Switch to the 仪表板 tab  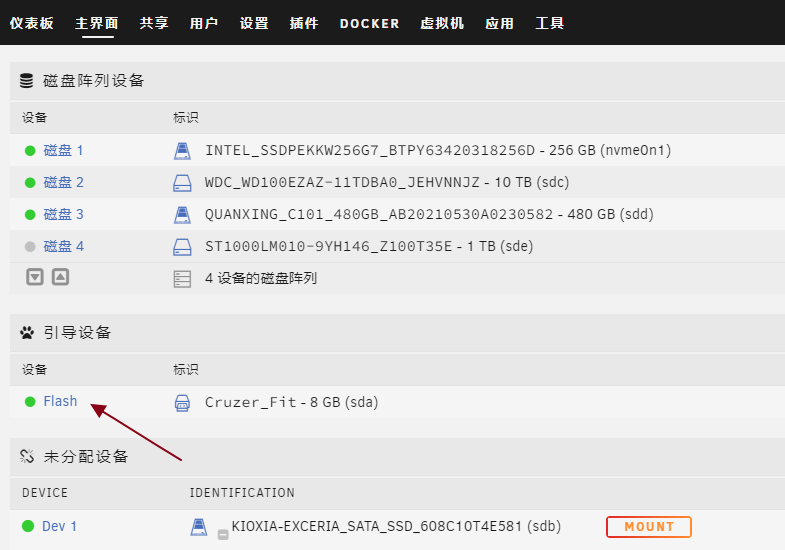(x=32, y=23)
